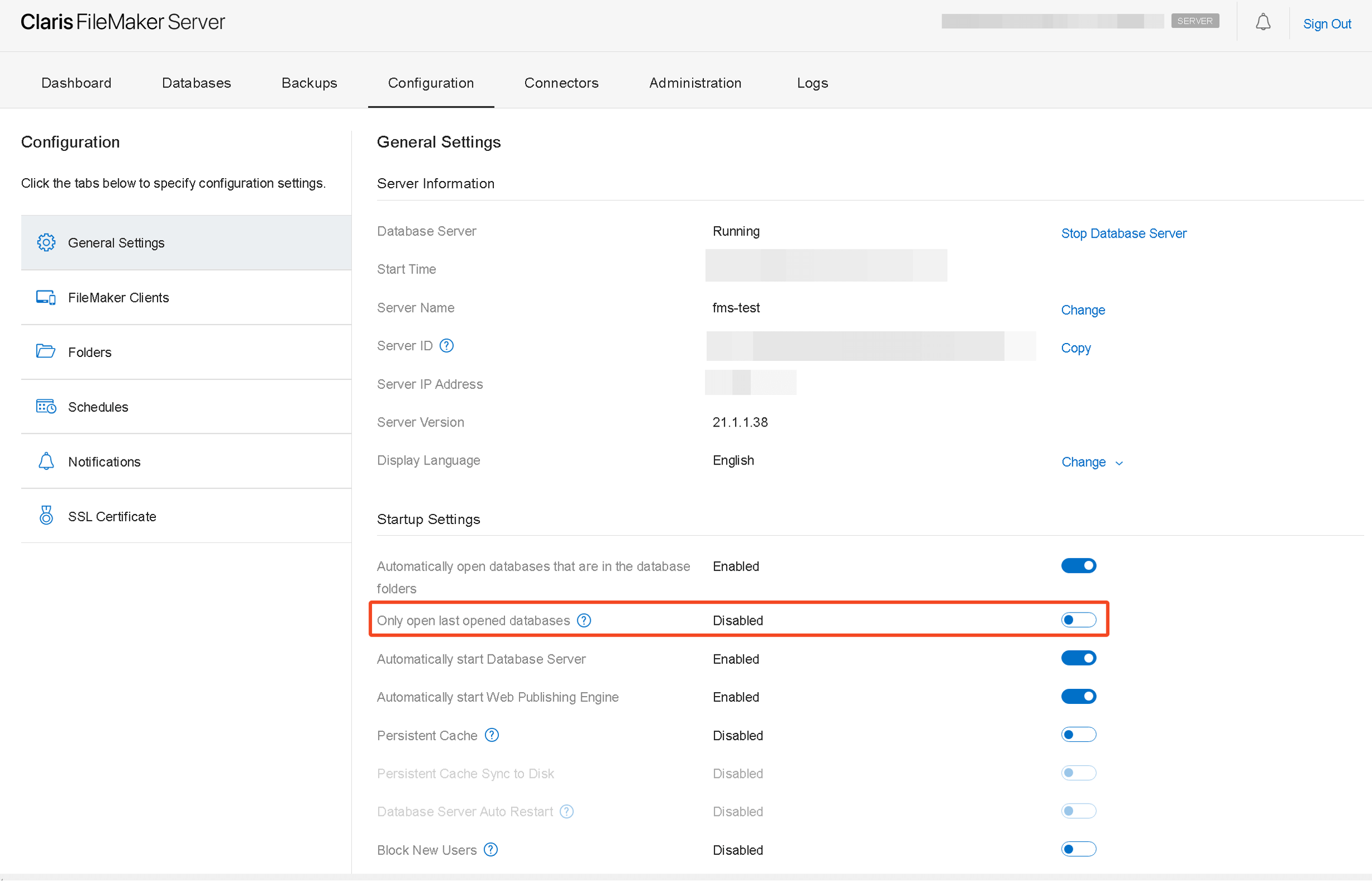Screen dimensions: 1372x881
Task: Click Sign Out link
Action: [1327, 24]
